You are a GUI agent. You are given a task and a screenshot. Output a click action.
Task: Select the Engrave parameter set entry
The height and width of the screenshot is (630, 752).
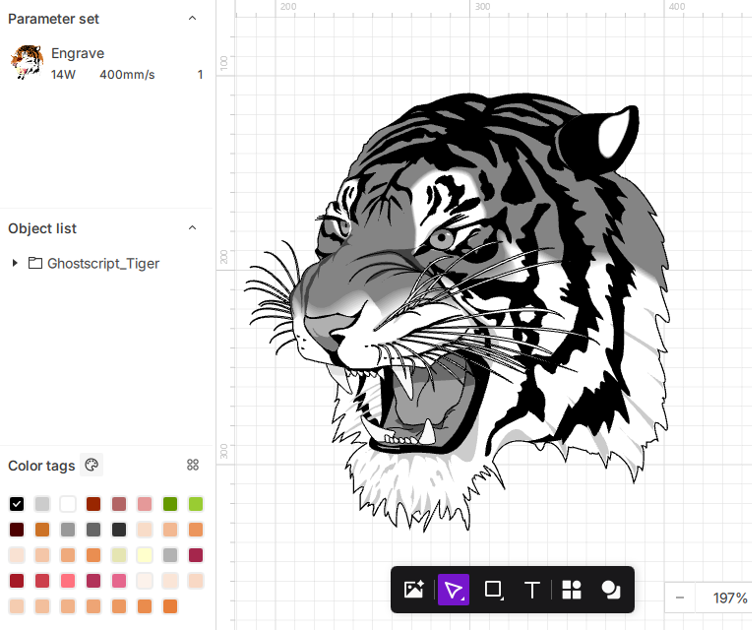pos(78,54)
